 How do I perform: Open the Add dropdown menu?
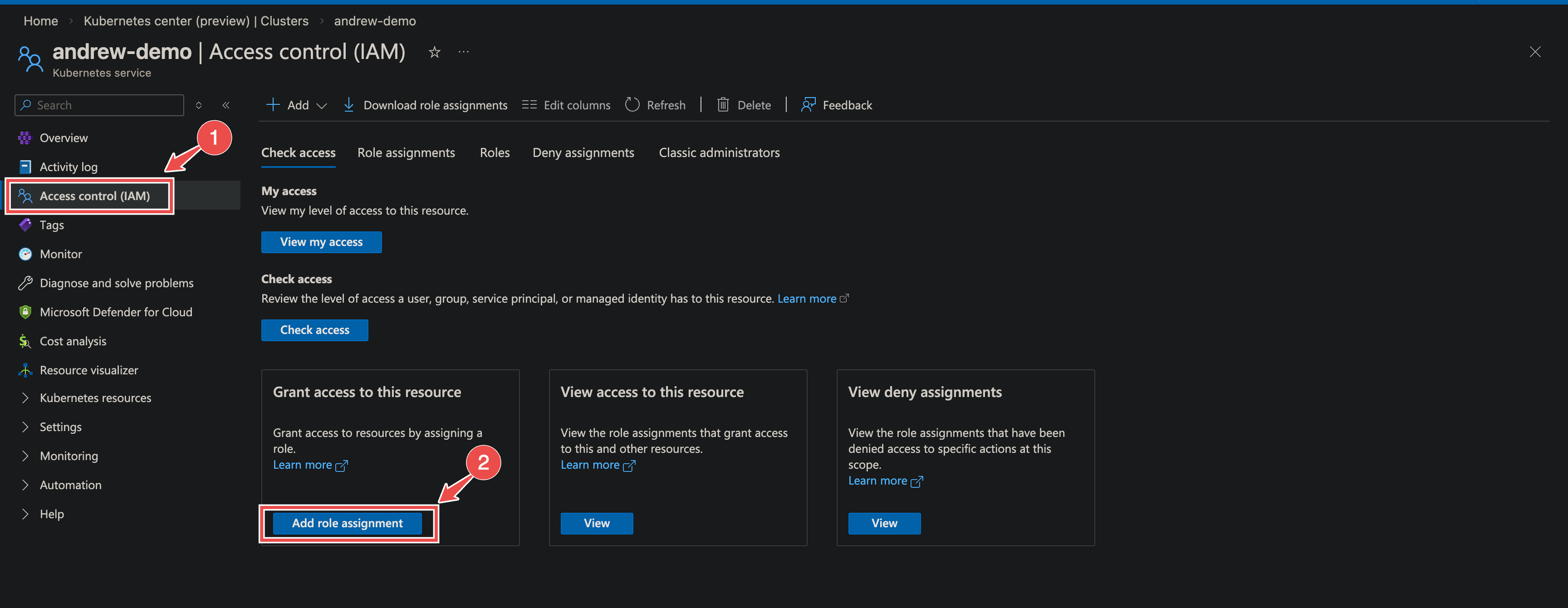coord(297,105)
